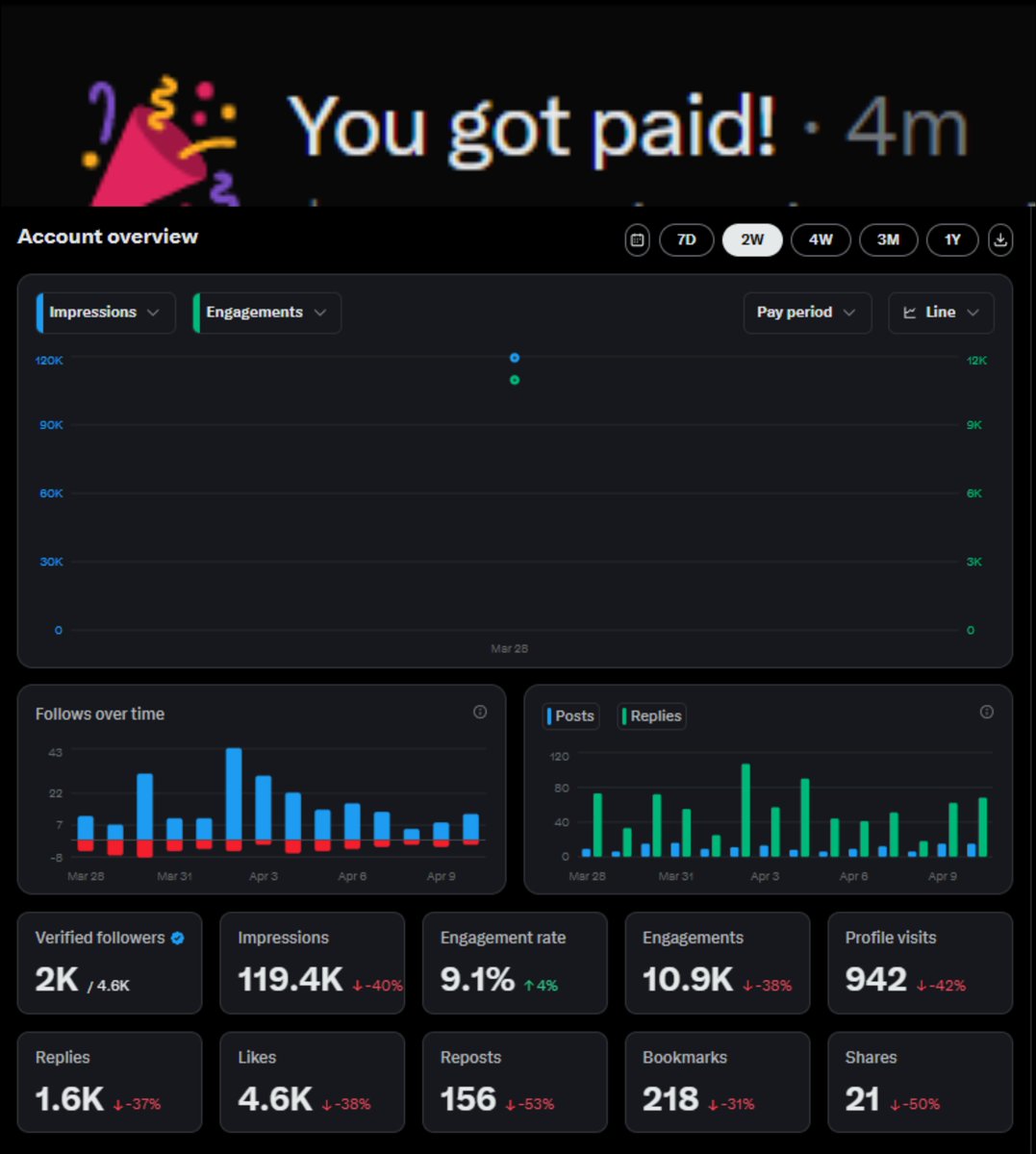
Task: Open the Replies 1.6K card
Action: point(110,1082)
